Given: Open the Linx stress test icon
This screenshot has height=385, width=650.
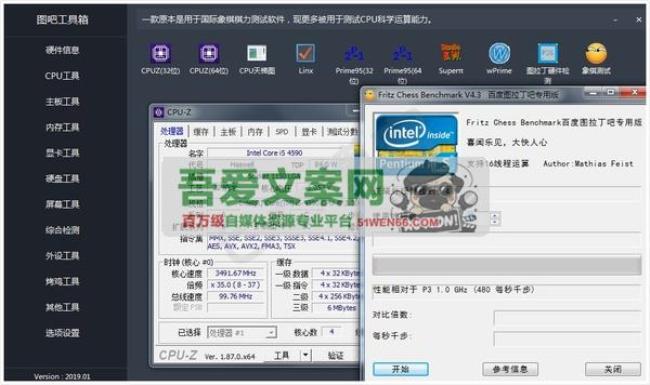Looking at the screenshot, I should point(306,54).
